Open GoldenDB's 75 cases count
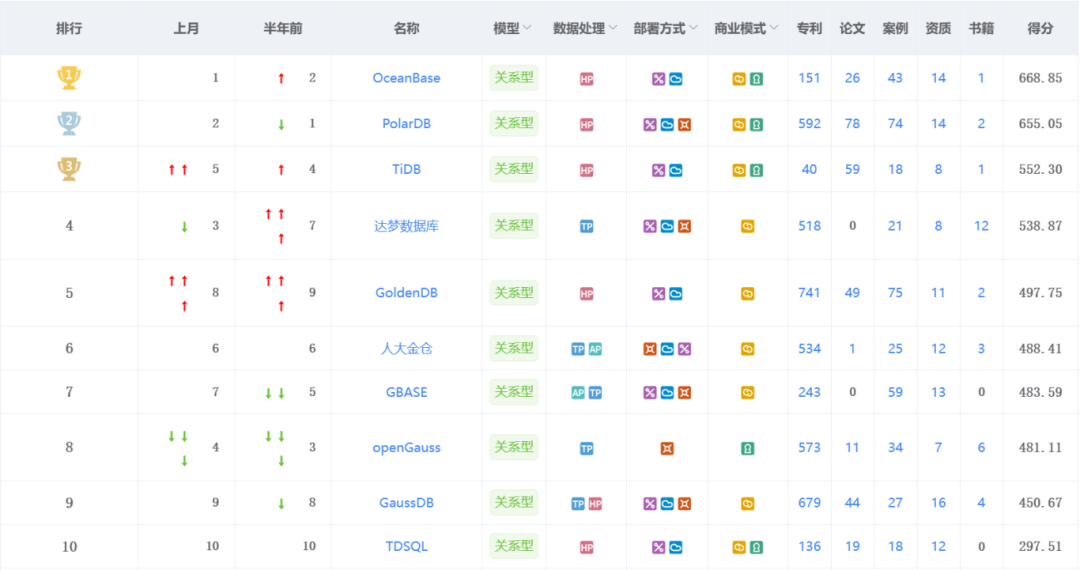 (x=895, y=293)
